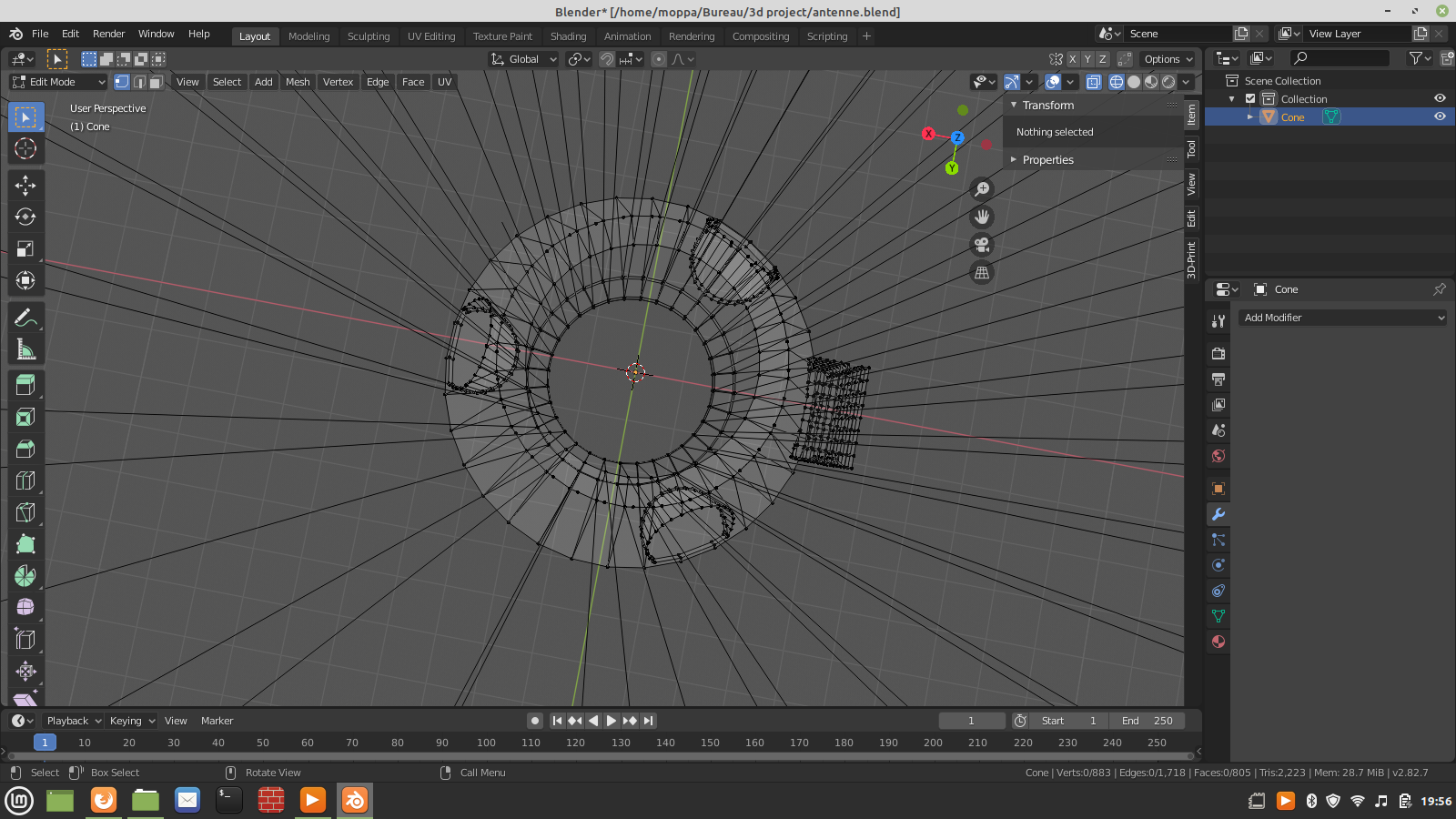Select the Rotate tool
The height and width of the screenshot is (819, 1456).
point(25,217)
